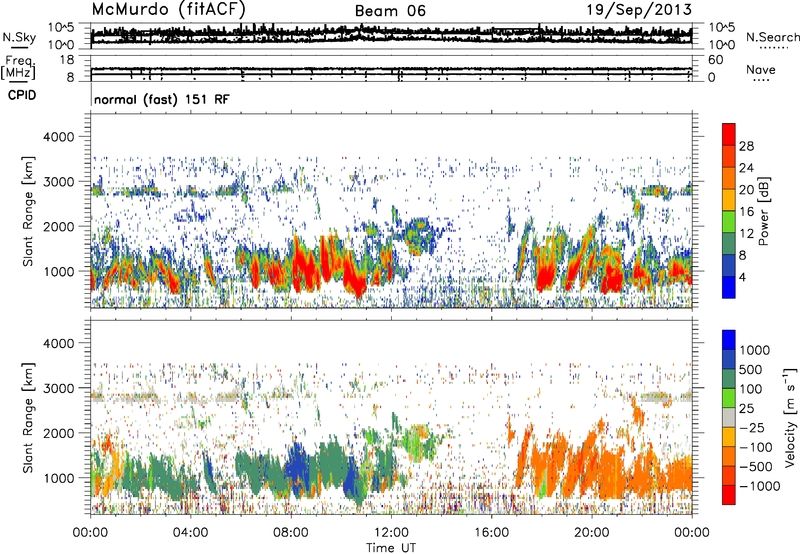The width and height of the screenshot is (800, 554).
Task: Select the 'Freq. [MHz]' axis label
Action: [18, 68]
